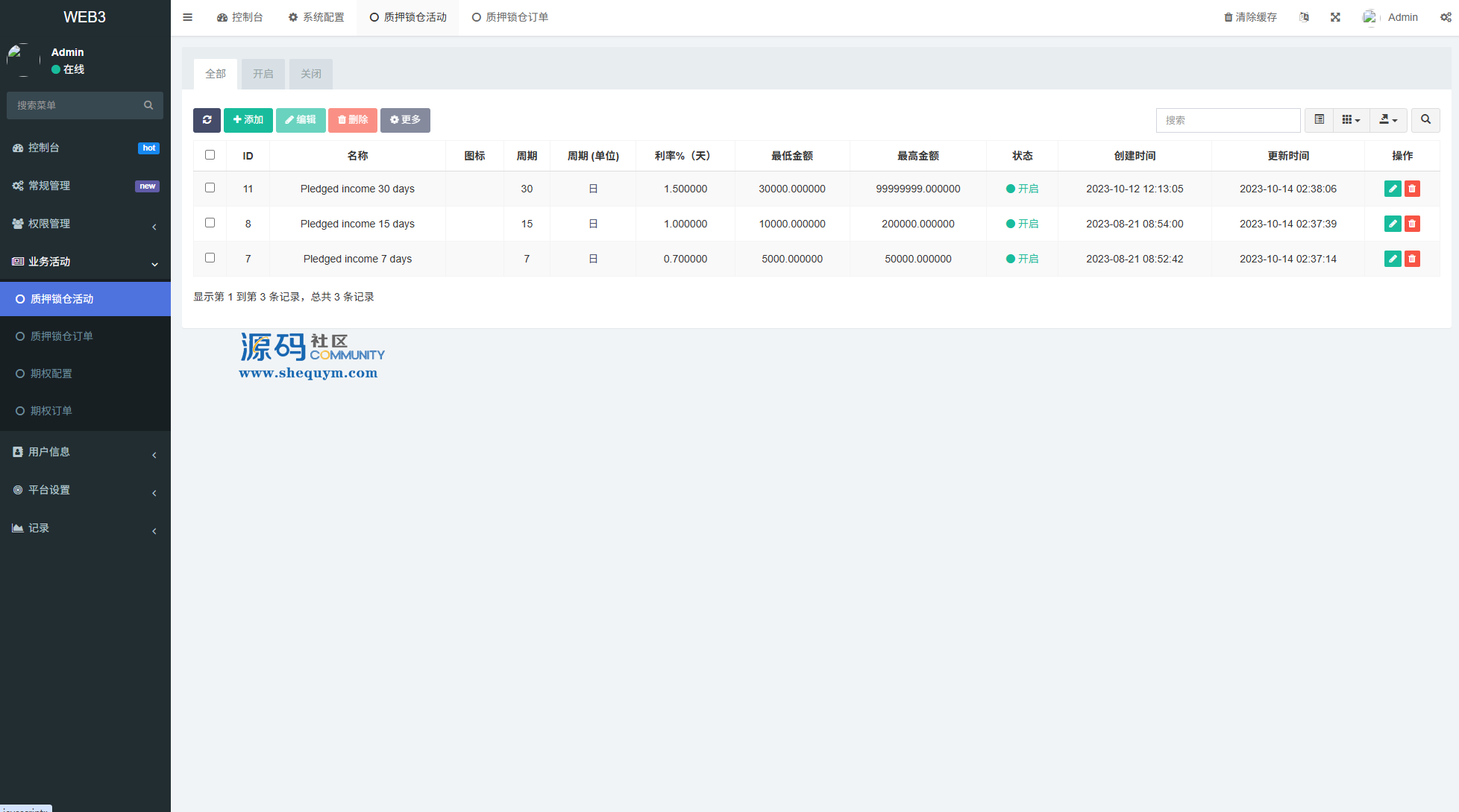Image resolution: width=1459 pixels, height=812 pixels.
Task: Click the table search input field
Action: [1228, 120]
